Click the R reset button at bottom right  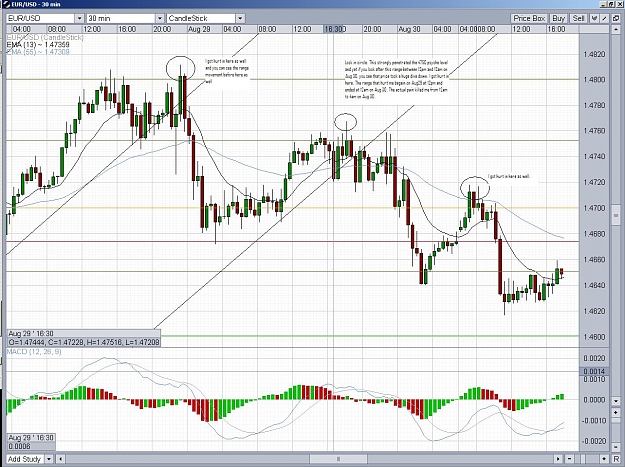coord(616,459)
